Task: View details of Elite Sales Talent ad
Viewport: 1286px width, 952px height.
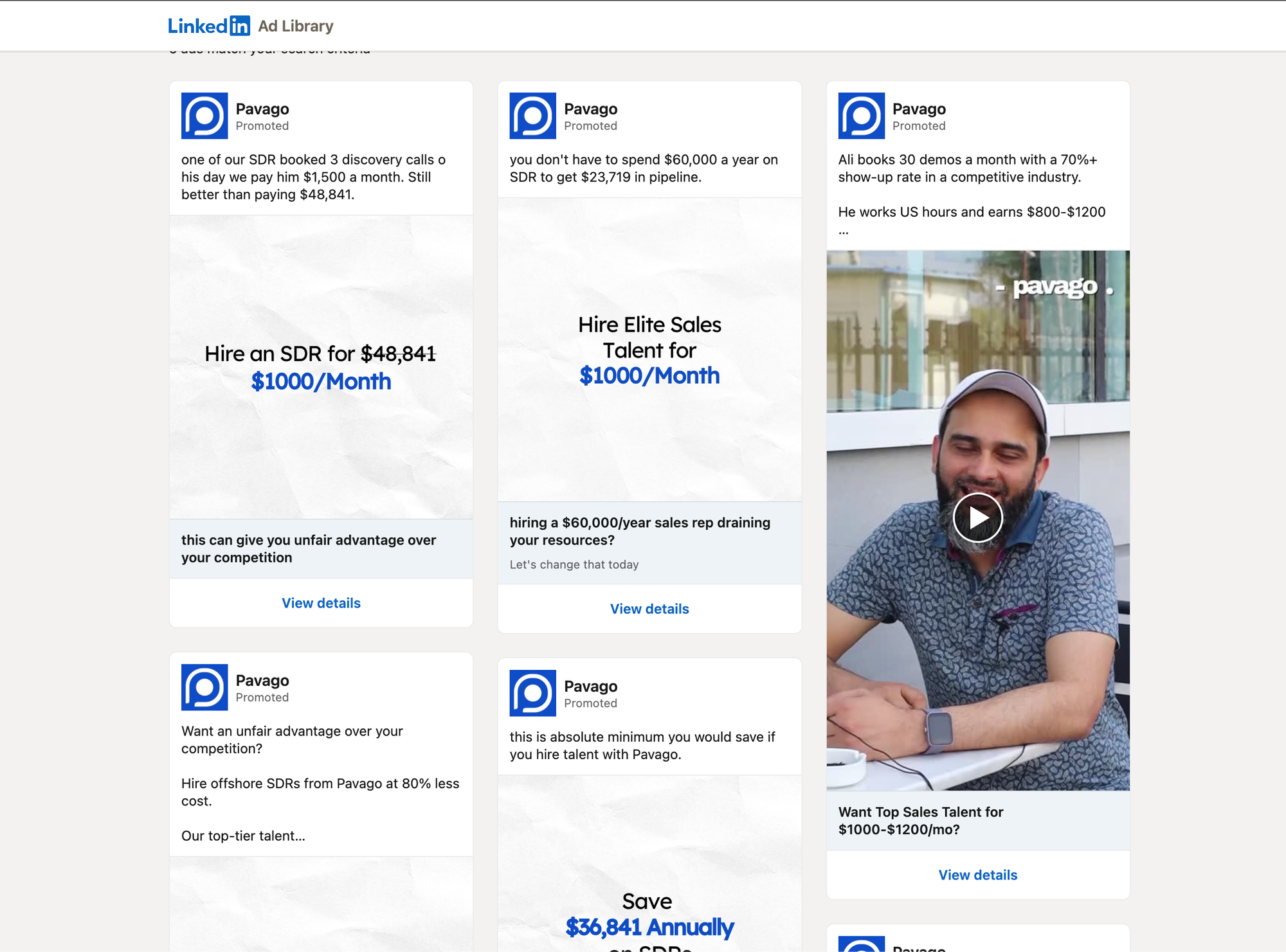Action: pos(649,609)
